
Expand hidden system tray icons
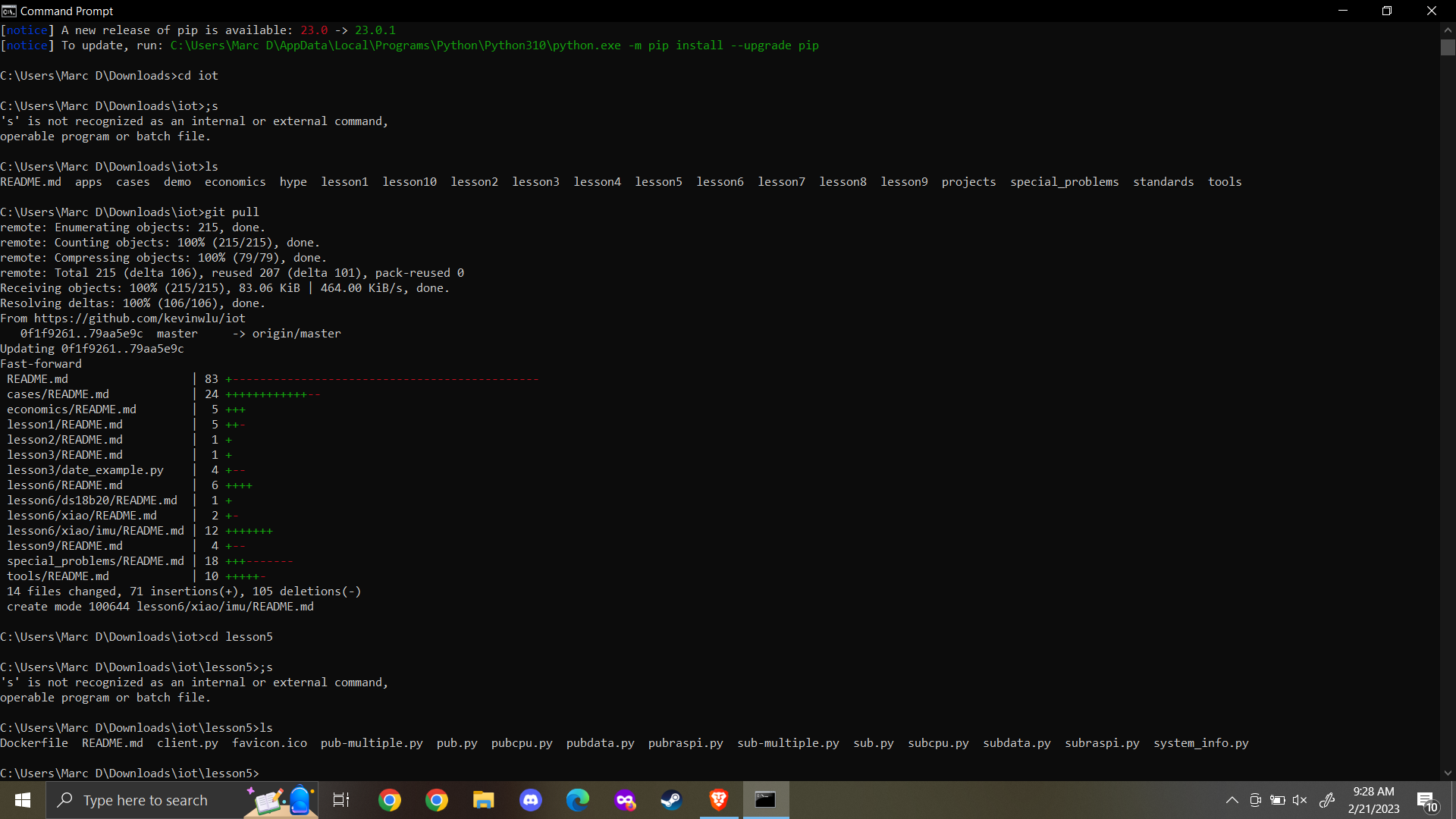[1233, 800]
